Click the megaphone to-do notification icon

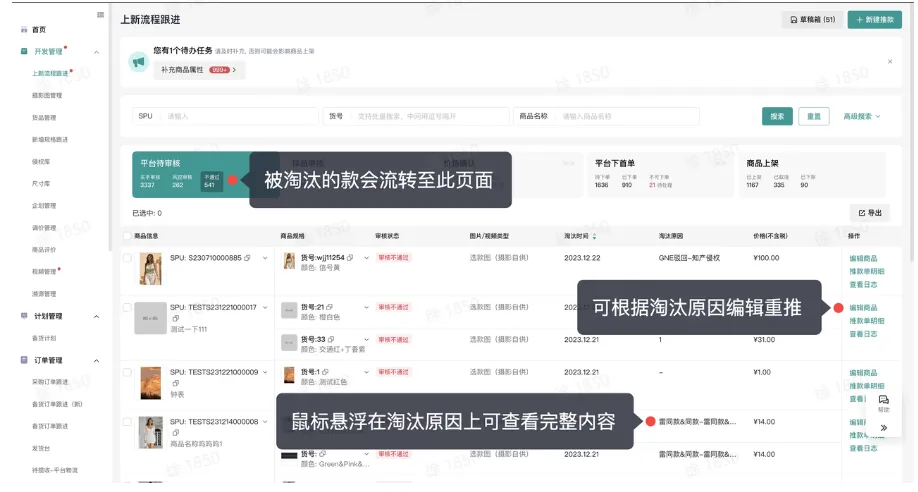pyautogui.click(x=139, y=62)
